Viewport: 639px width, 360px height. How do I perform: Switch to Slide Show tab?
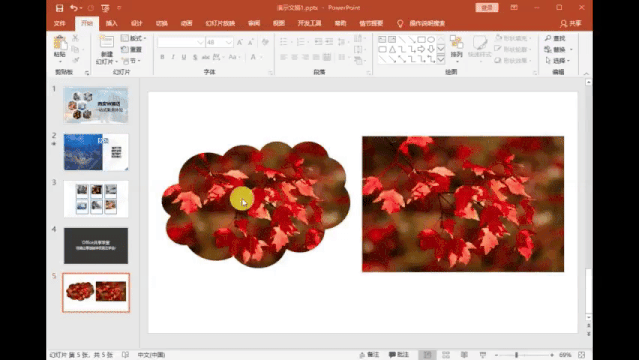tap(220, 23)
